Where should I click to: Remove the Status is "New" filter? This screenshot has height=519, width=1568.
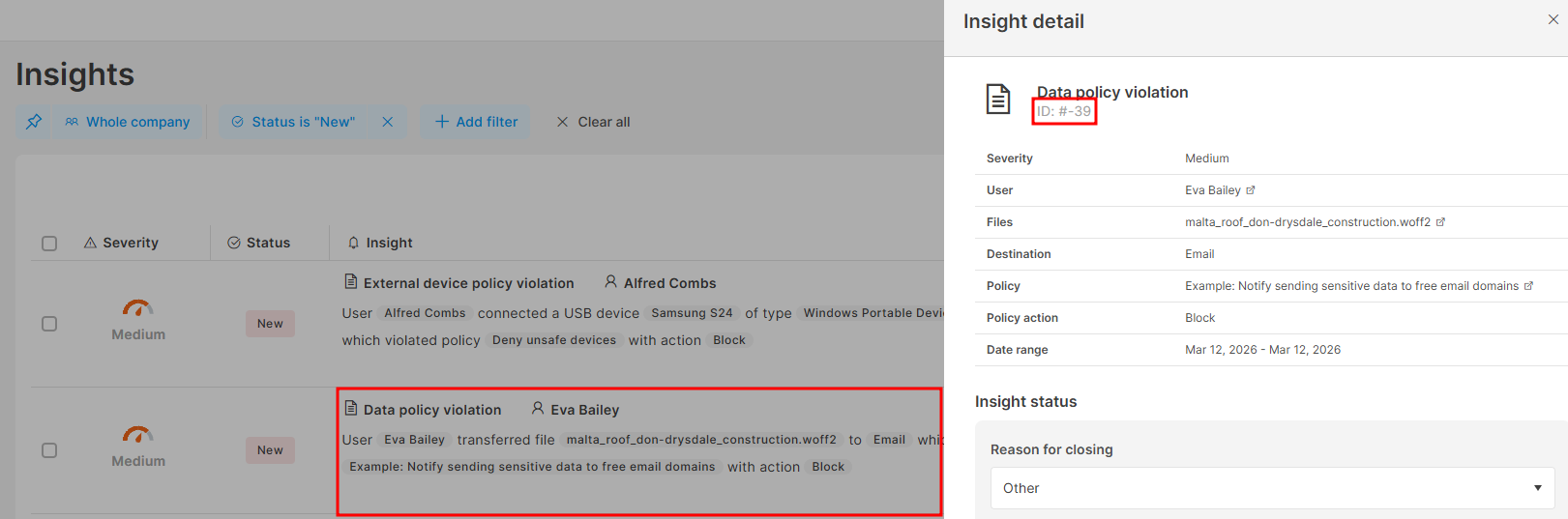(387, 122)
